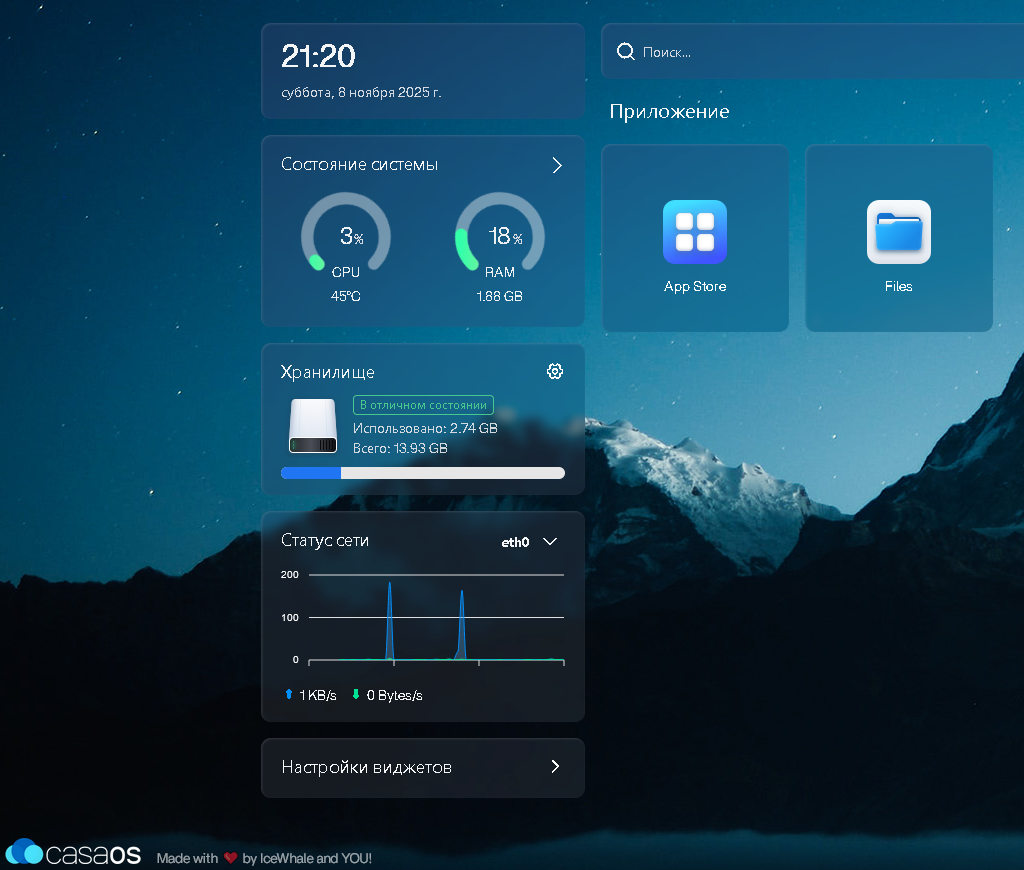Viewport: 1024px width, 870px height.
Task: Click the 'Files' label
Action: tap(899, 286)
